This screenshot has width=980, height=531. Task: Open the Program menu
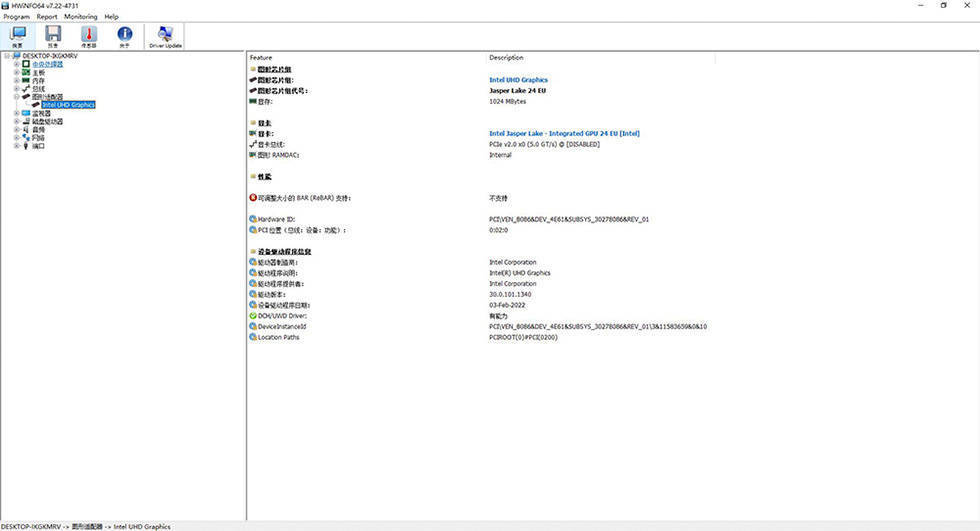click(x=16, y=16)
